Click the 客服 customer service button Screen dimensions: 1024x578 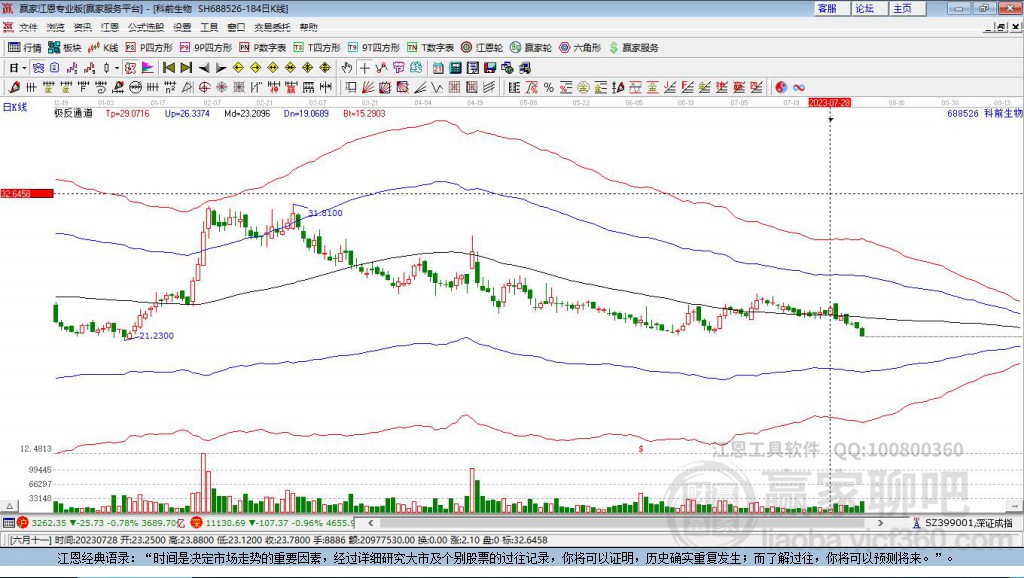(x=832, y=8)
